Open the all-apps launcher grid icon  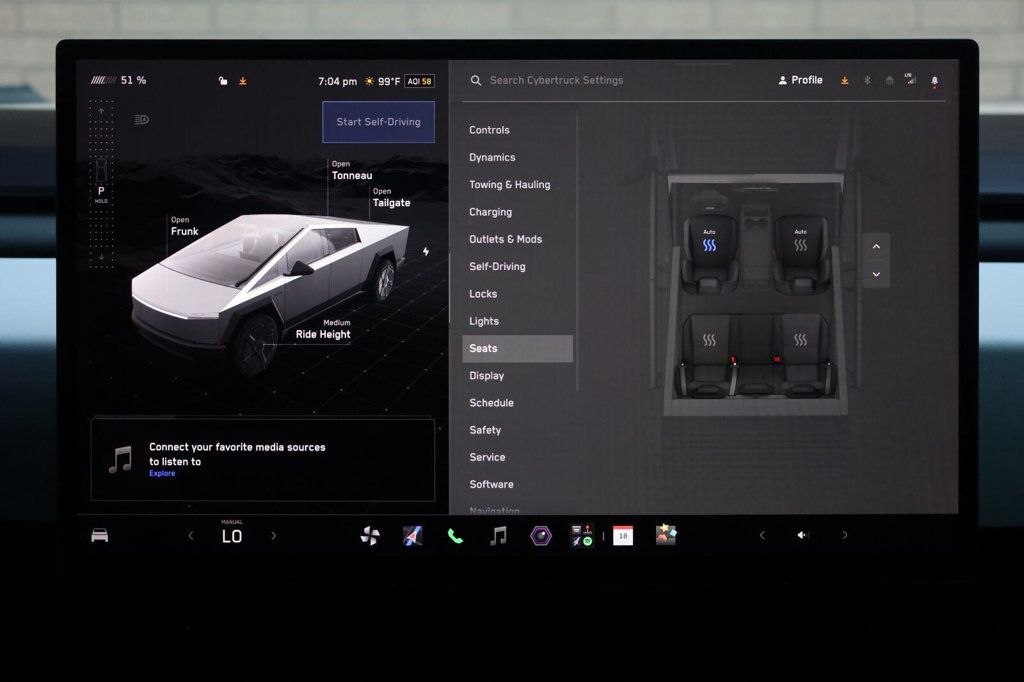581,536
